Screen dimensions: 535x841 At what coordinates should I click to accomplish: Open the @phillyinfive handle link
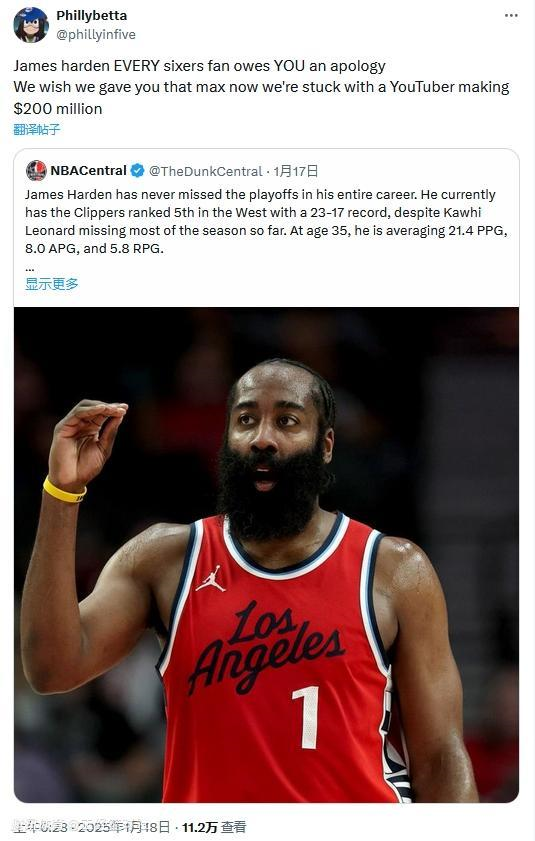click(96, 34)
